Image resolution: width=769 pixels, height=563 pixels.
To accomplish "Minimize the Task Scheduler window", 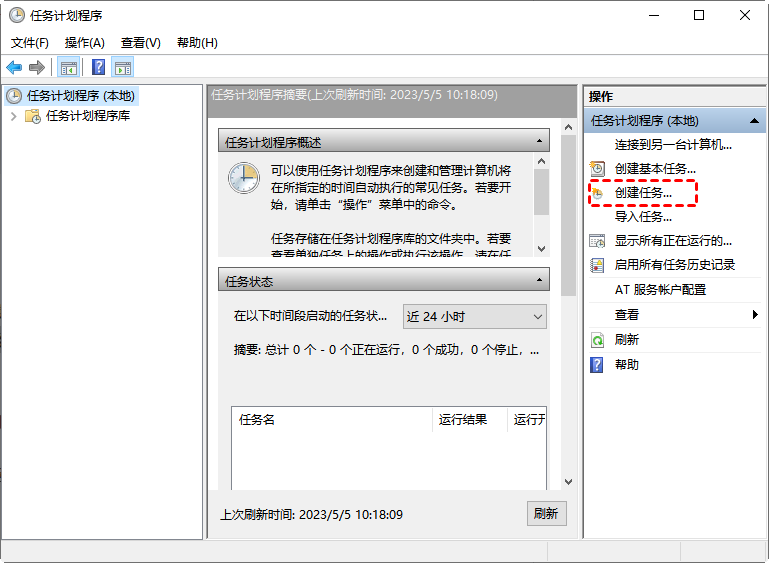I will (654, 15).
